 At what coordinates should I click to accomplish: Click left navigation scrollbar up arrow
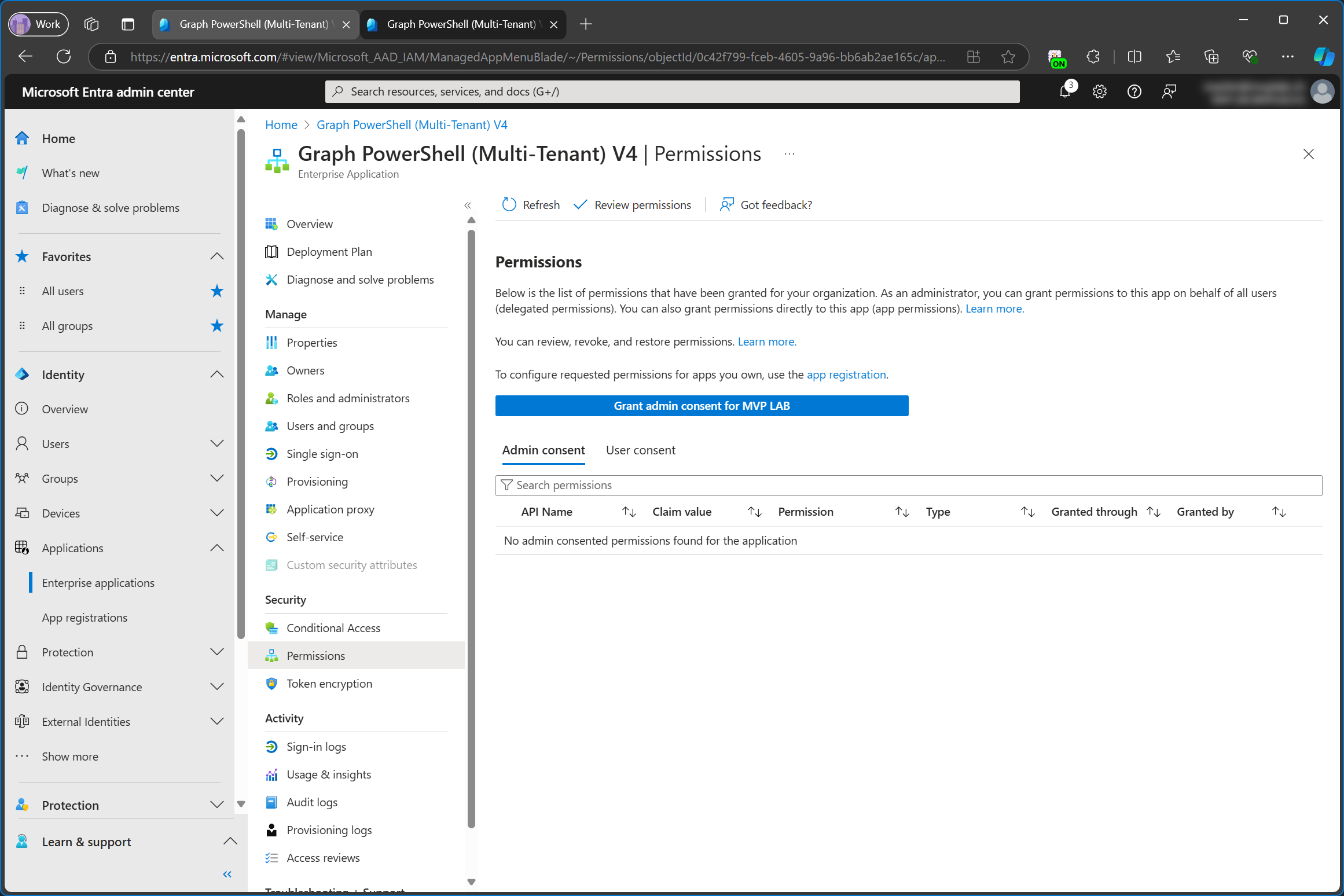[x=241, y=119]
